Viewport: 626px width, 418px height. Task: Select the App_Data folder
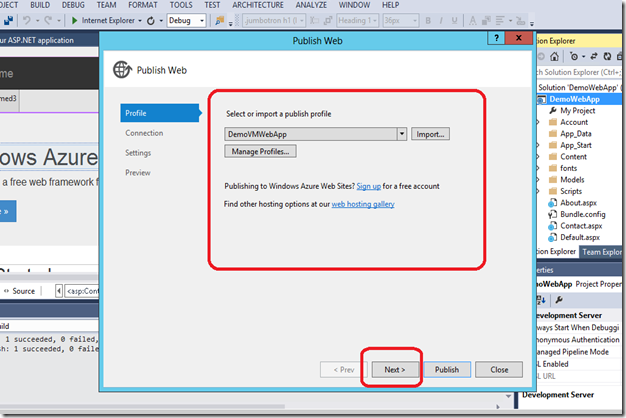click(x=575, y=134)
